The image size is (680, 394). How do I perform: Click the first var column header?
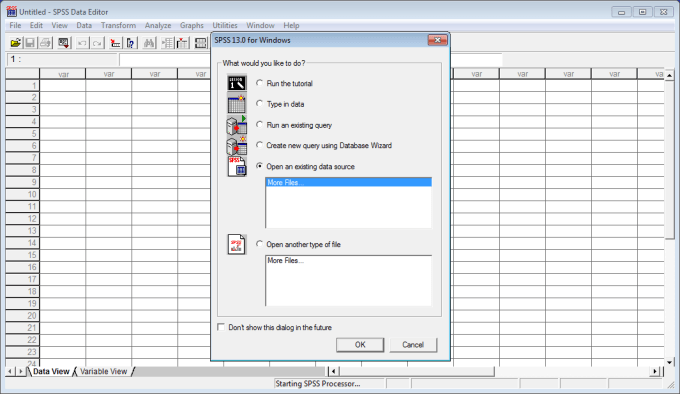[63, 74]
